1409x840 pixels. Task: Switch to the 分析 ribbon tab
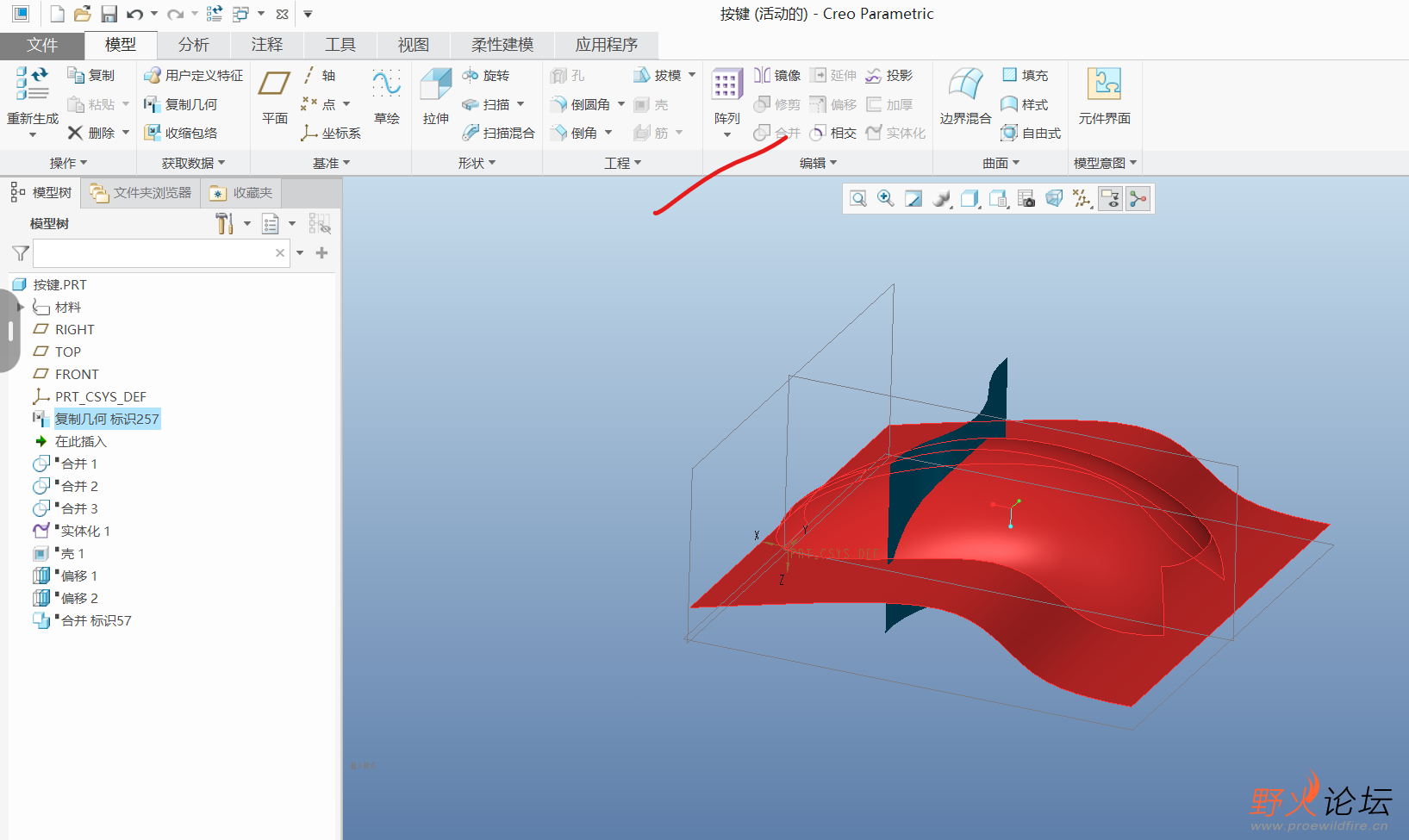193,45
